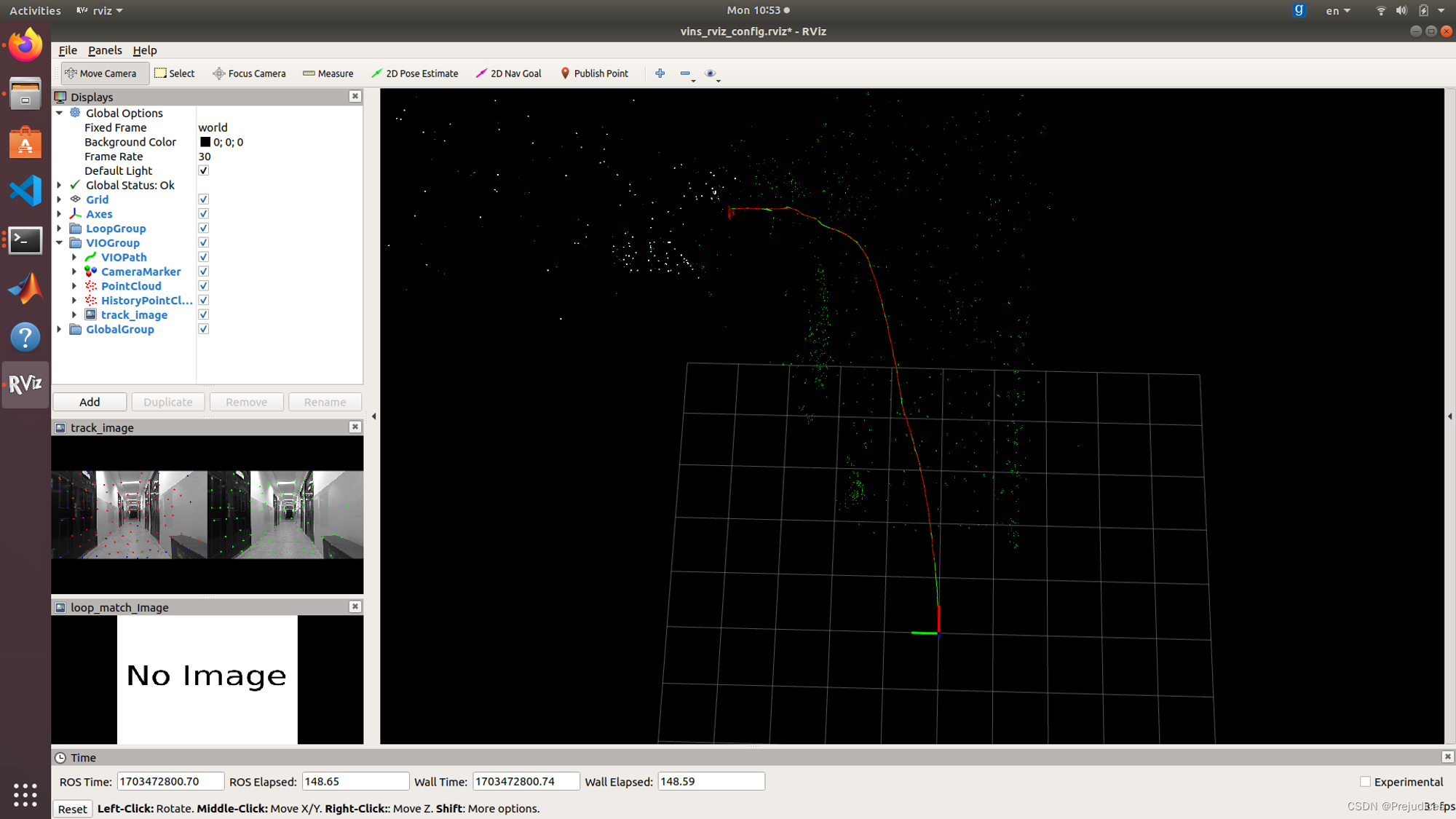Viewport: 1456px width, 819px height.
Task: Select the 2D Nav Goal tool
Action: [x=511, y=73]
